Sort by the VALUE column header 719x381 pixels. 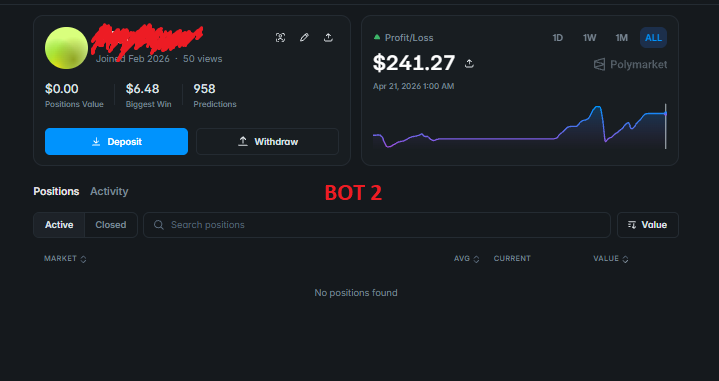tap(610, 259)
